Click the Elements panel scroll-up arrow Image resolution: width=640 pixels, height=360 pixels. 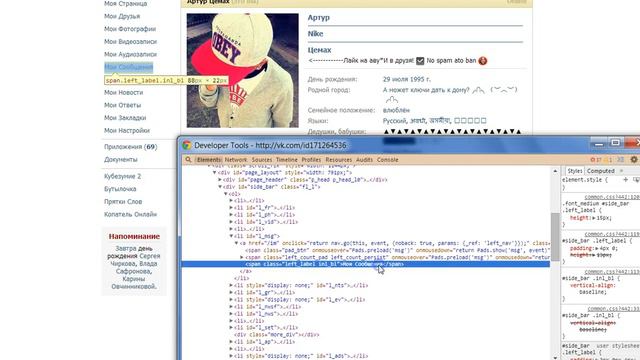coord(555,171)
